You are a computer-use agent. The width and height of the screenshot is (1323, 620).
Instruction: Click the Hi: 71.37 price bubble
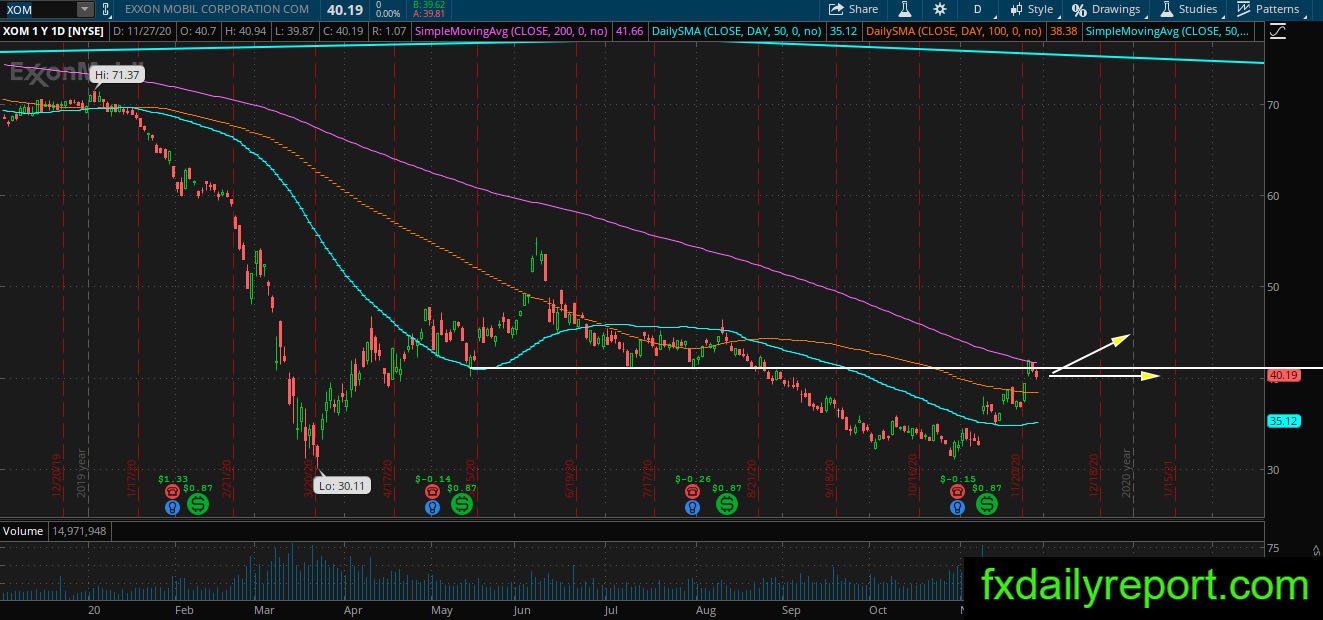pyautogui.click(x=118, y=75)
